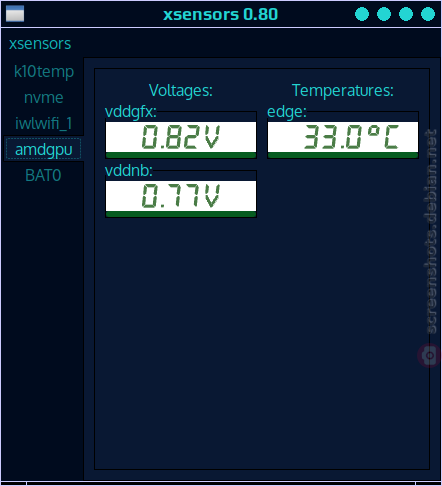This screenshot has height=486, width=442.
Task: Click the Voltages column heading
Action: 181,90
